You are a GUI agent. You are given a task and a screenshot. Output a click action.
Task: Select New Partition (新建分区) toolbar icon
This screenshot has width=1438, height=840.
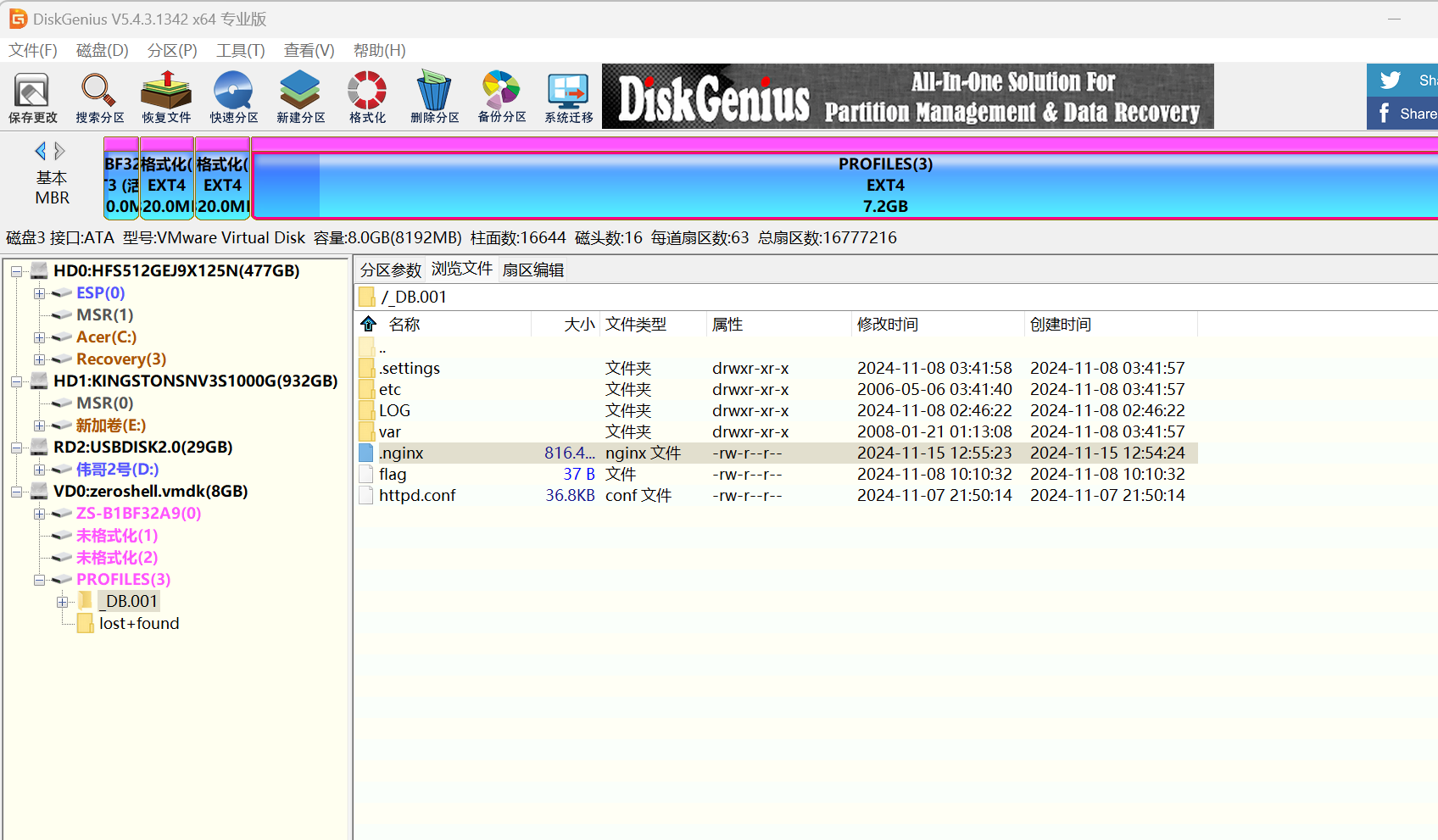point(300,97)
